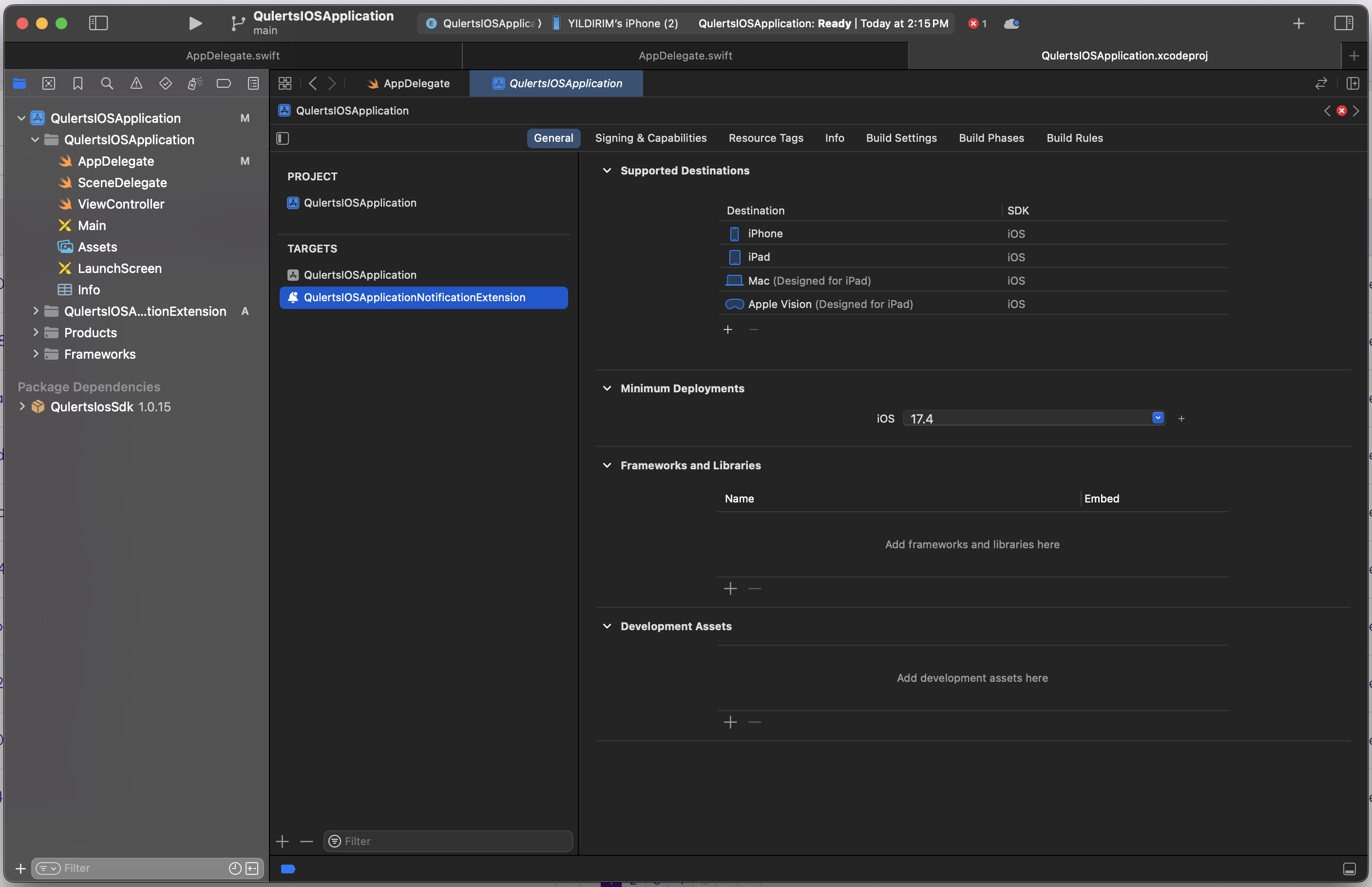Open the Build Rules tab
Image resolution: width=1372 pixels, height=887 pixels.
pyautogui.click(x=1074, y=138)
